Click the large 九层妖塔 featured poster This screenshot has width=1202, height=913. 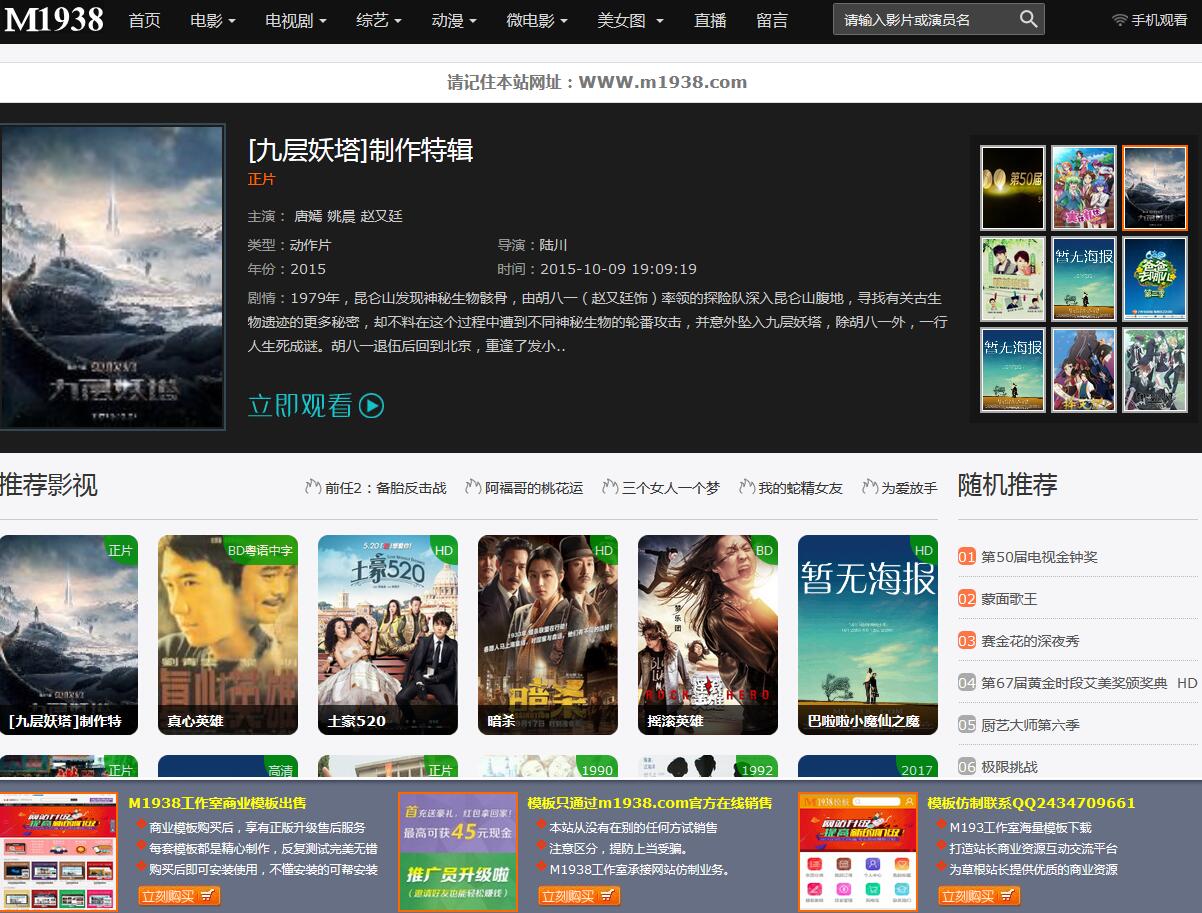[112, 277]
